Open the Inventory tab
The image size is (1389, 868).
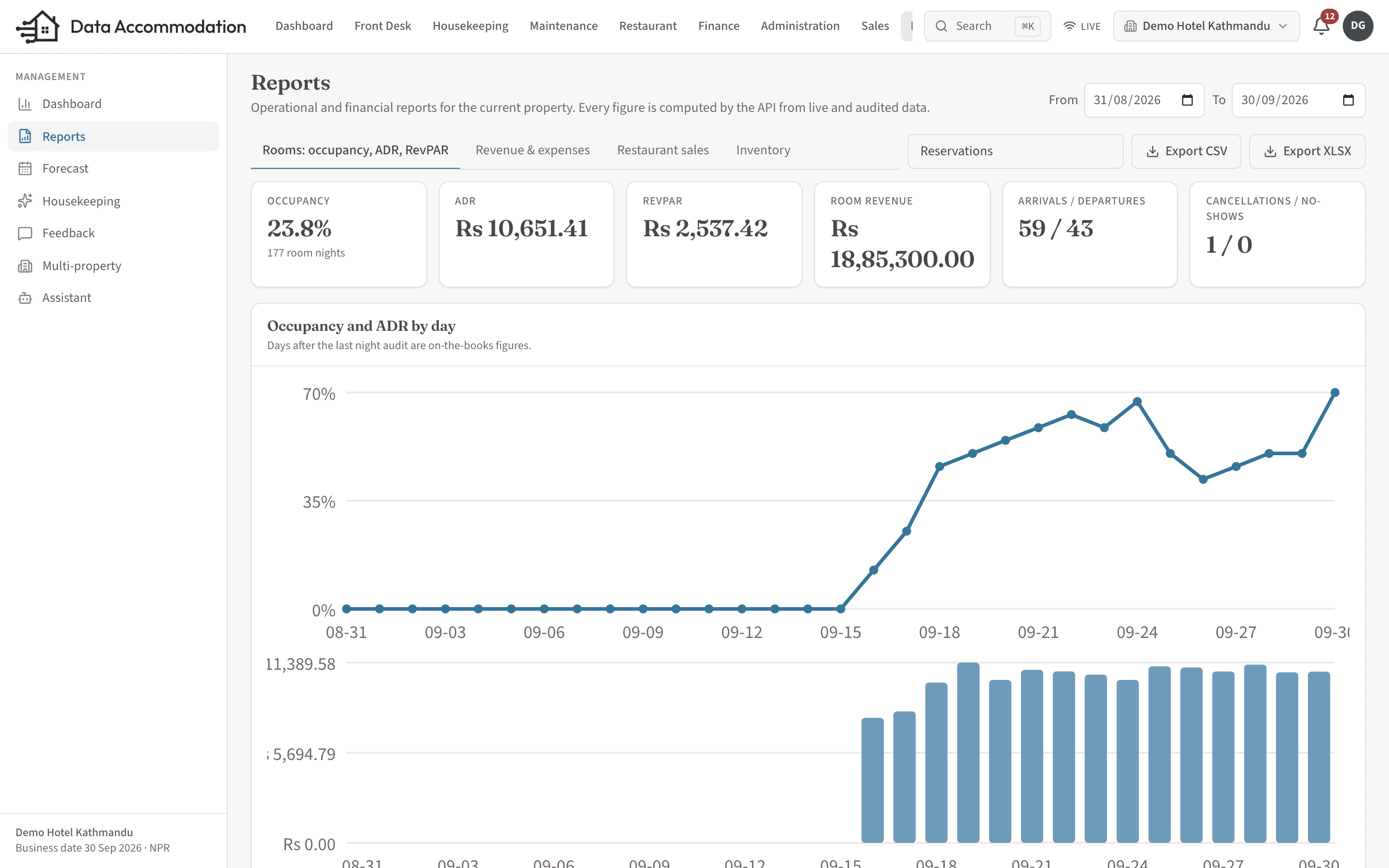point(763,150)
